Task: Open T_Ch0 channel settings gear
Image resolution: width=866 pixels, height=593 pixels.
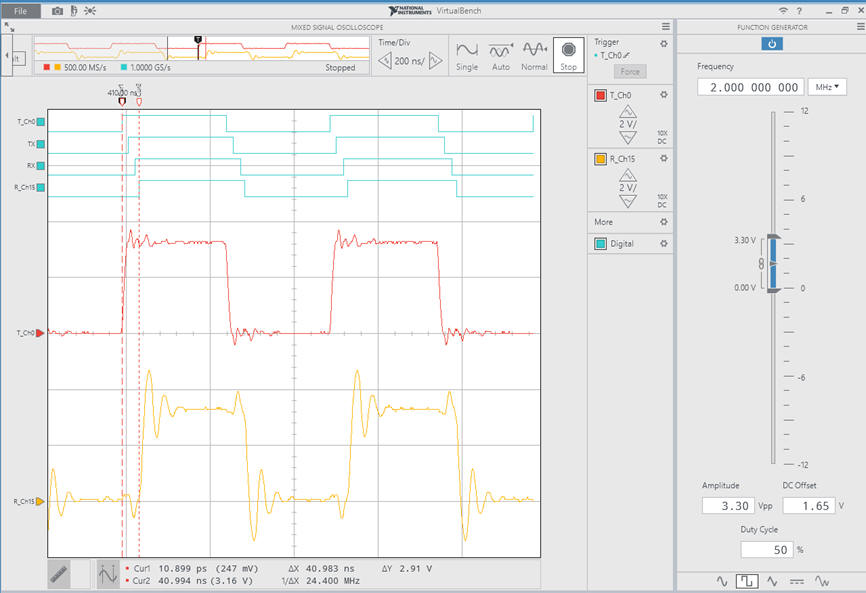Action: tap(664, 95)
